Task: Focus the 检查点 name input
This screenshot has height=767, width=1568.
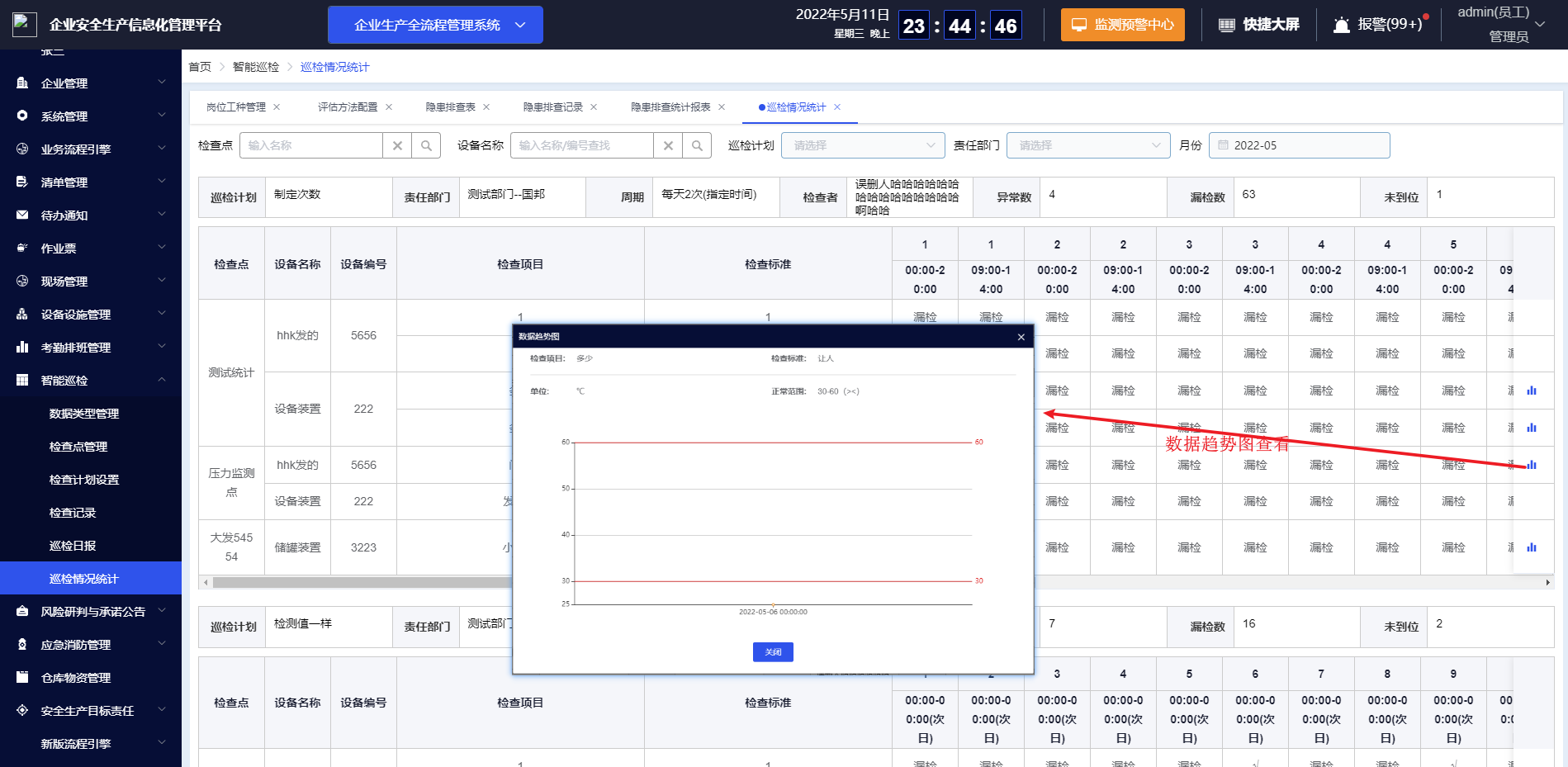Action: pos(311,145)
